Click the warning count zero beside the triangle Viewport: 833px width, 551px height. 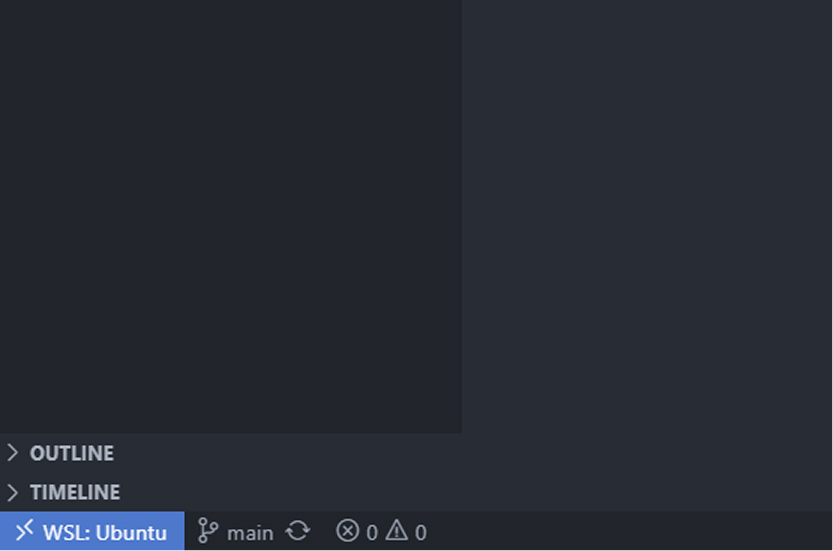421,533
